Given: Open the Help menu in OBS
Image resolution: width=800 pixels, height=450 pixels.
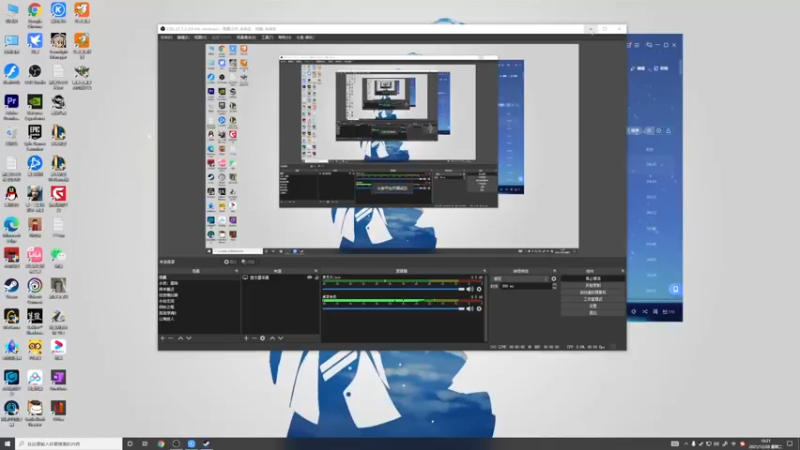Looking at the screenshot, I should (x=285, y=38).
